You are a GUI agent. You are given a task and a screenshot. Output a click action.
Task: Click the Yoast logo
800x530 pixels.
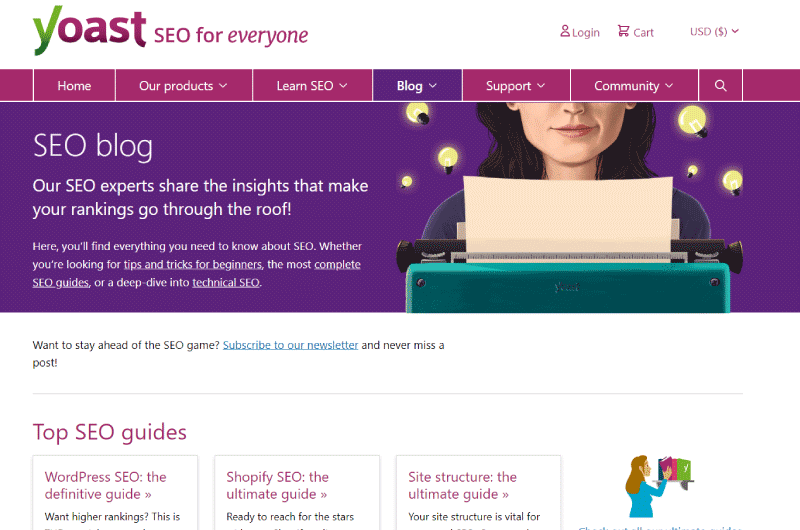pyautogui.click(x=89, y=30)
